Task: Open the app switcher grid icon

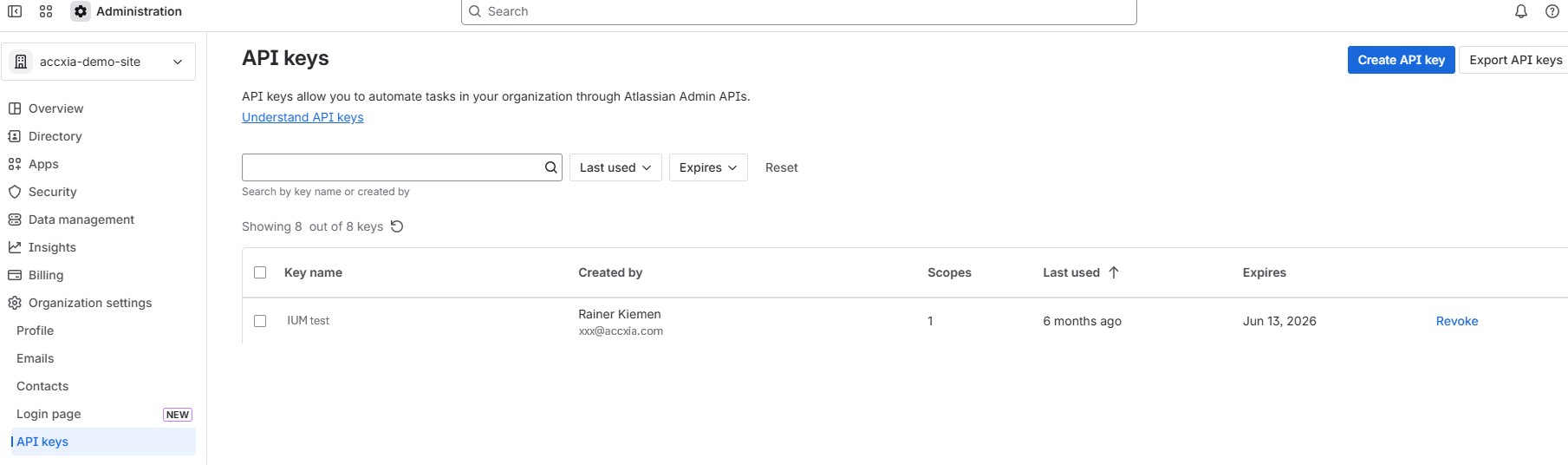Action: click(46, 11)
